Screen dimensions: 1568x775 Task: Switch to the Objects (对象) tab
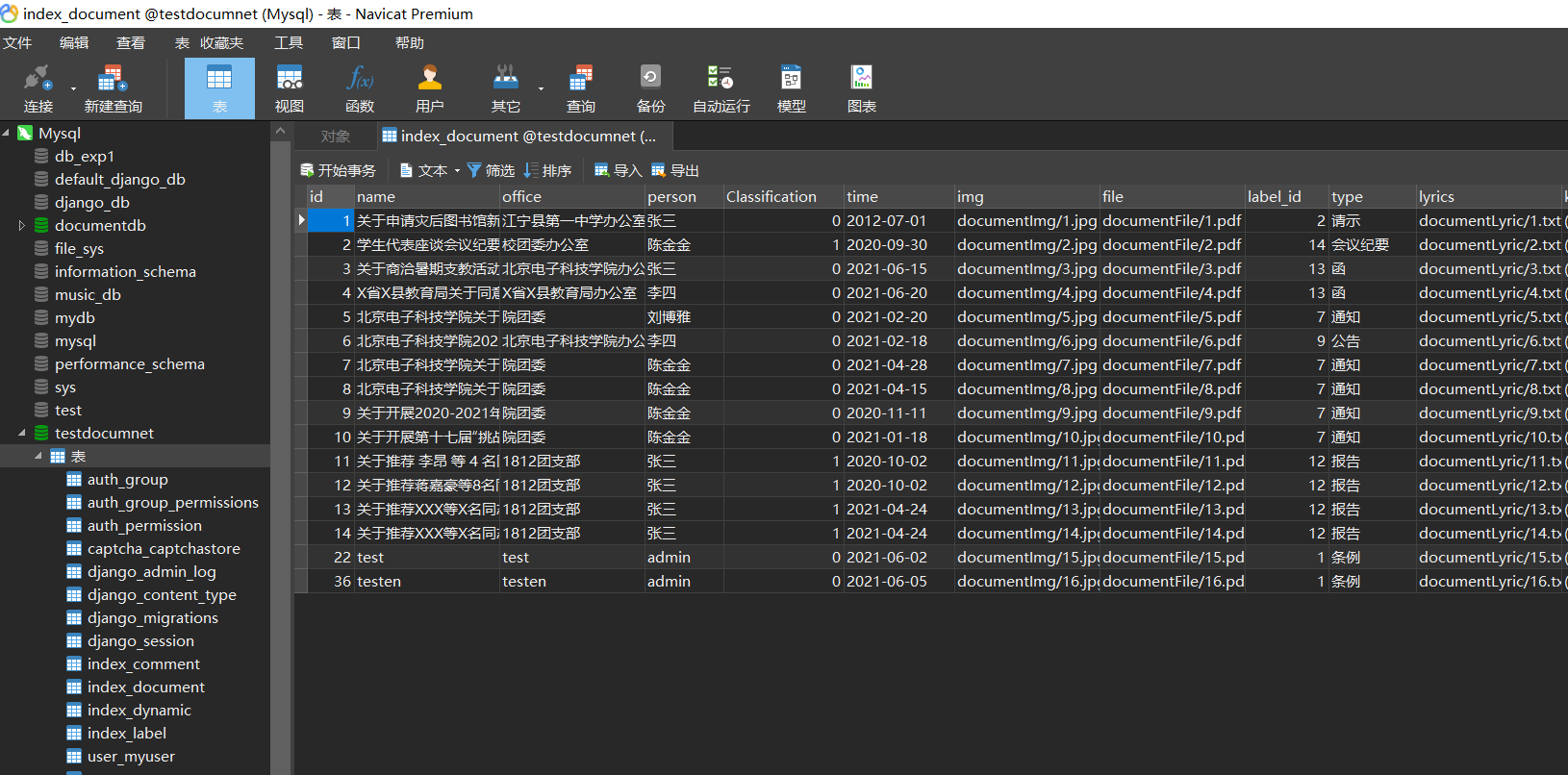[336, 137]
